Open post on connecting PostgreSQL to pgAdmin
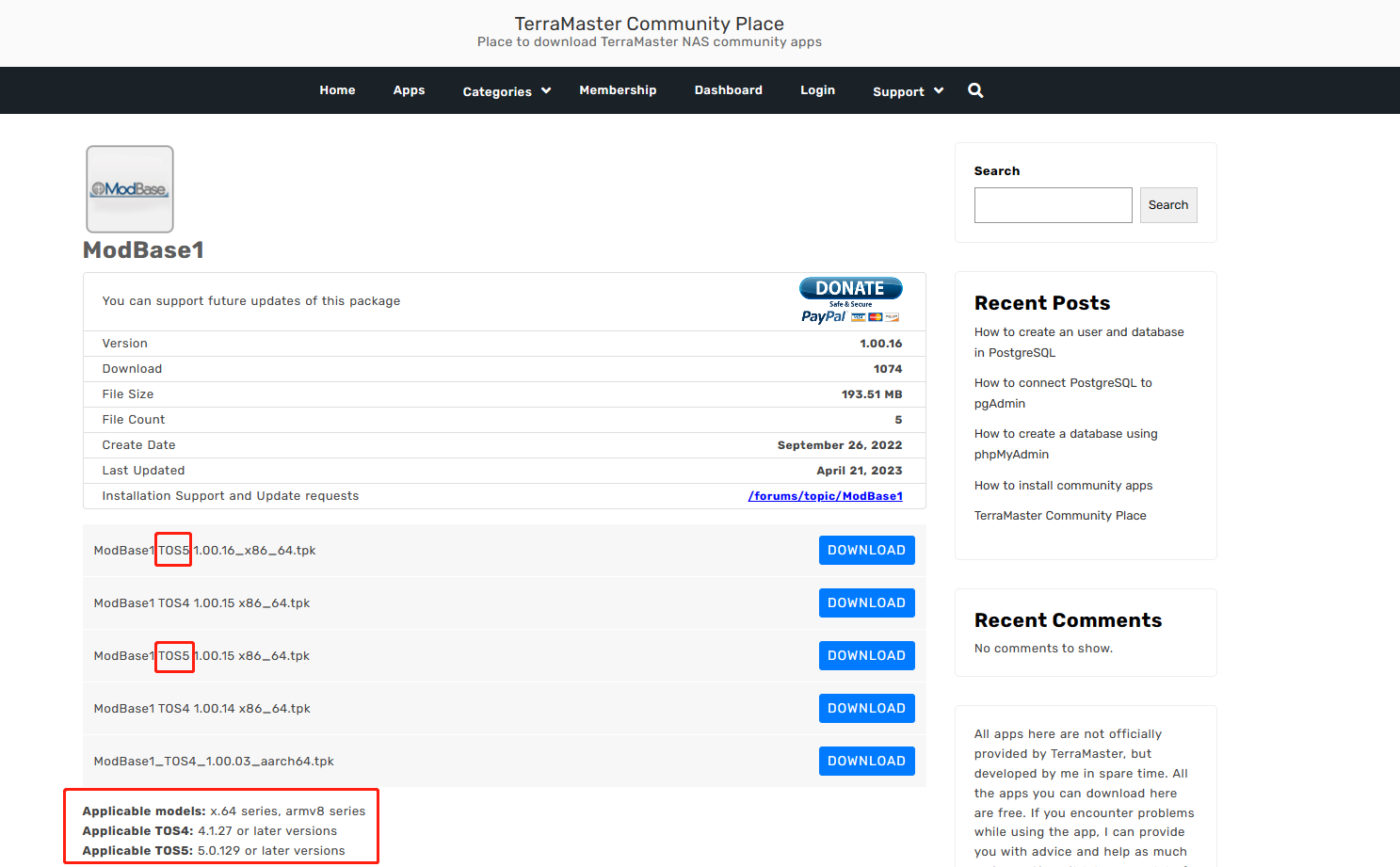 tap(1063, 393)
